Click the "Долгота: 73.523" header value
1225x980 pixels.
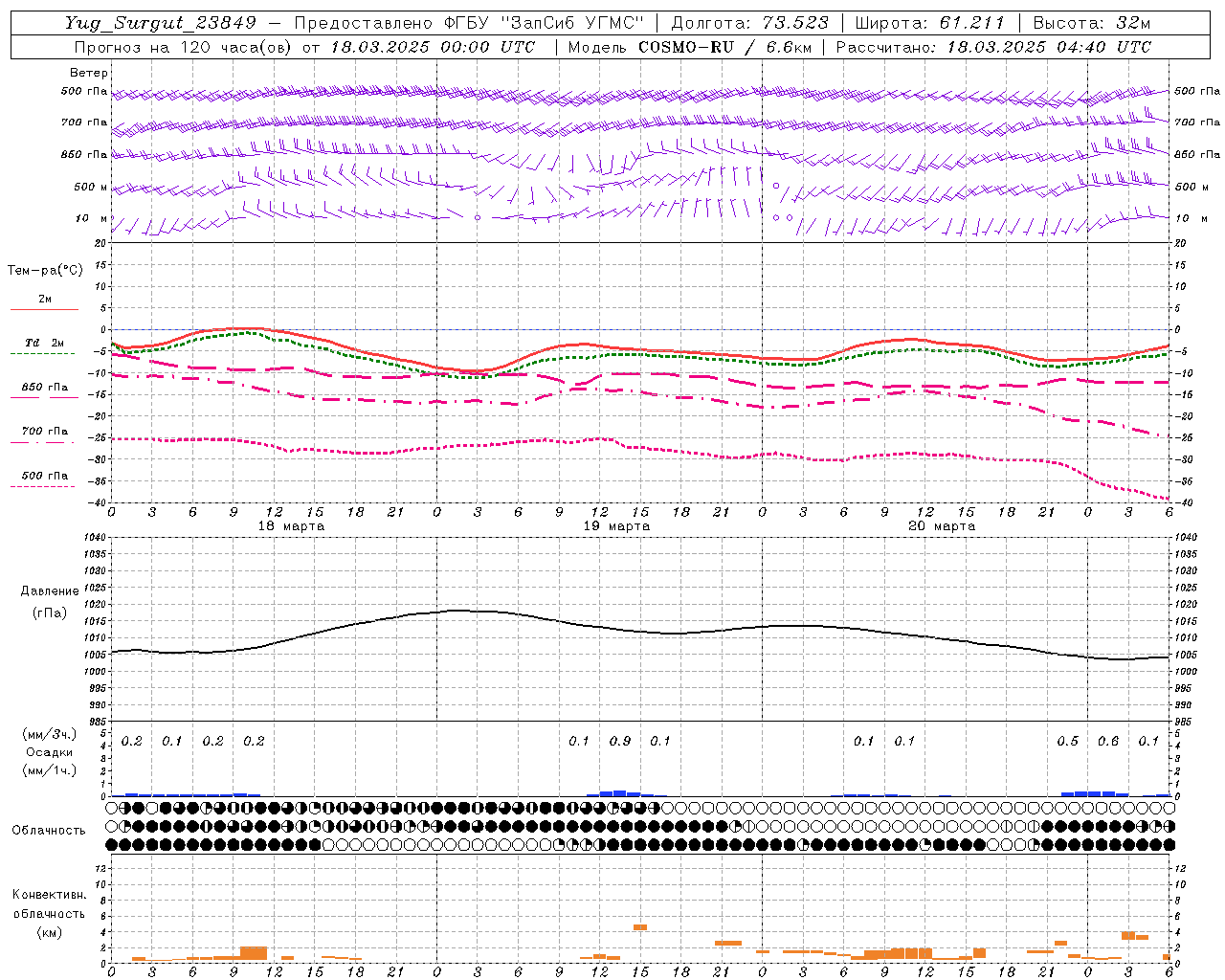coord(748,24)
